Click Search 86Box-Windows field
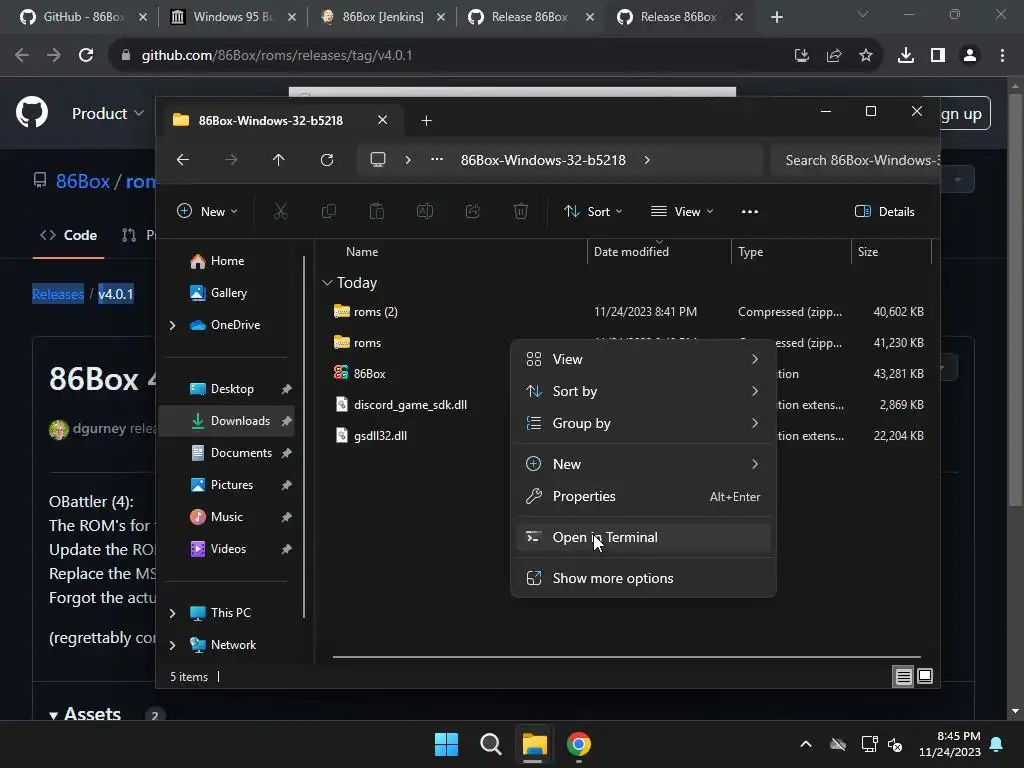This screenshot has height=768, width=1024. pos(855,160)
